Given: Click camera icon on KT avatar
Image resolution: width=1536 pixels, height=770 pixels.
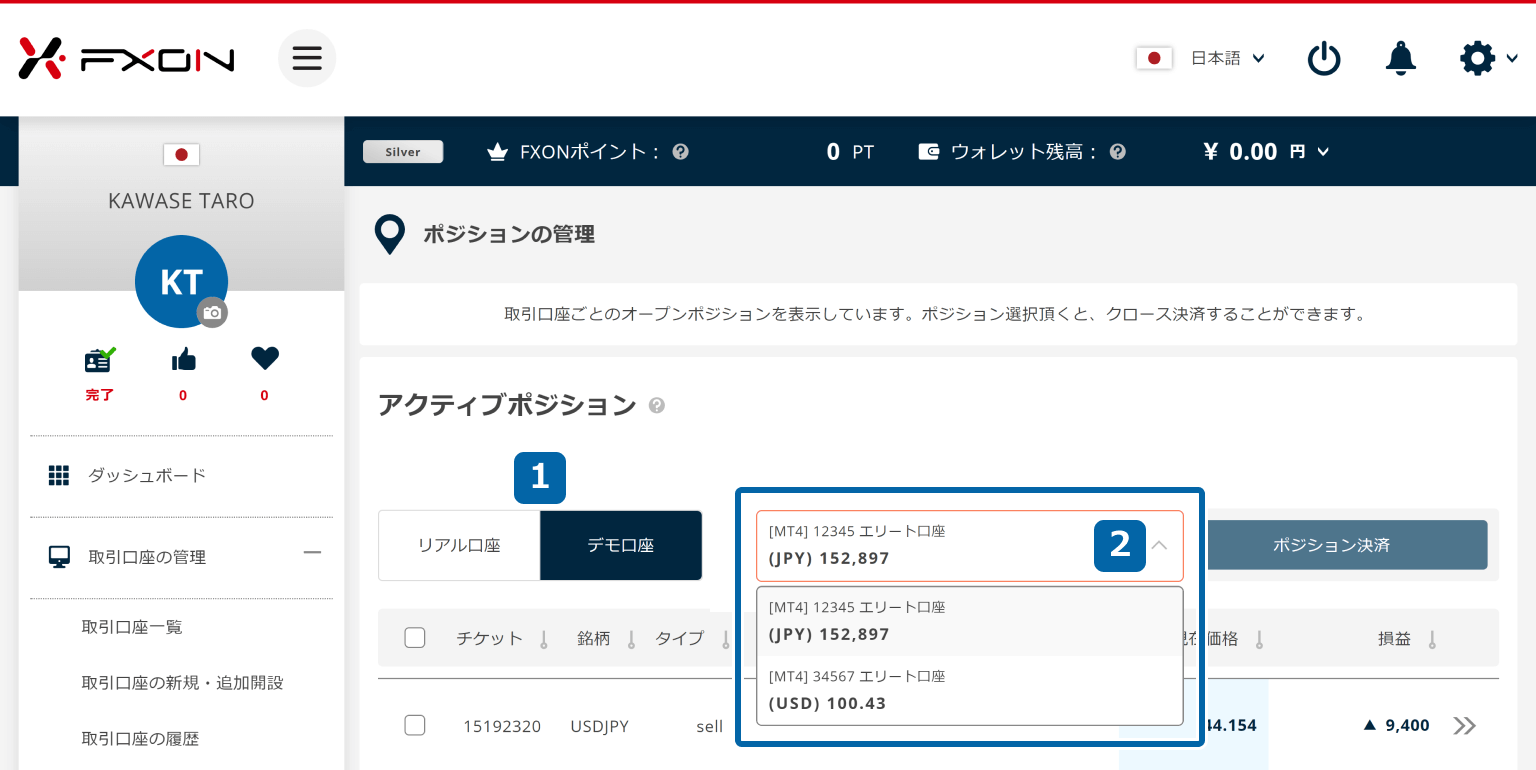Looking at the screenshot, I should tap(212, 313).
